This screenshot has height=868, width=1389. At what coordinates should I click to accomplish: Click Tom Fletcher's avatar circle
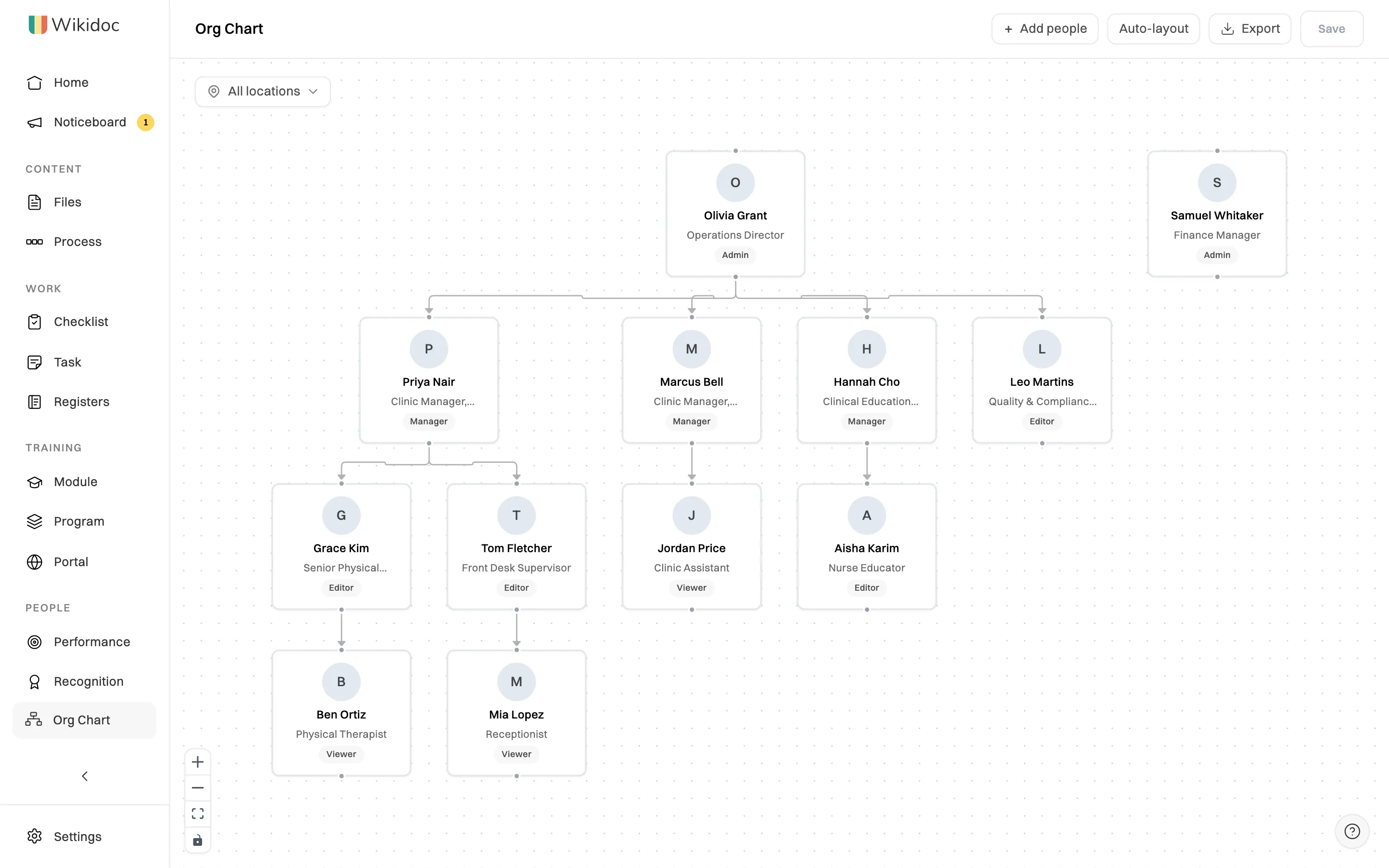[x=517, y=515]
